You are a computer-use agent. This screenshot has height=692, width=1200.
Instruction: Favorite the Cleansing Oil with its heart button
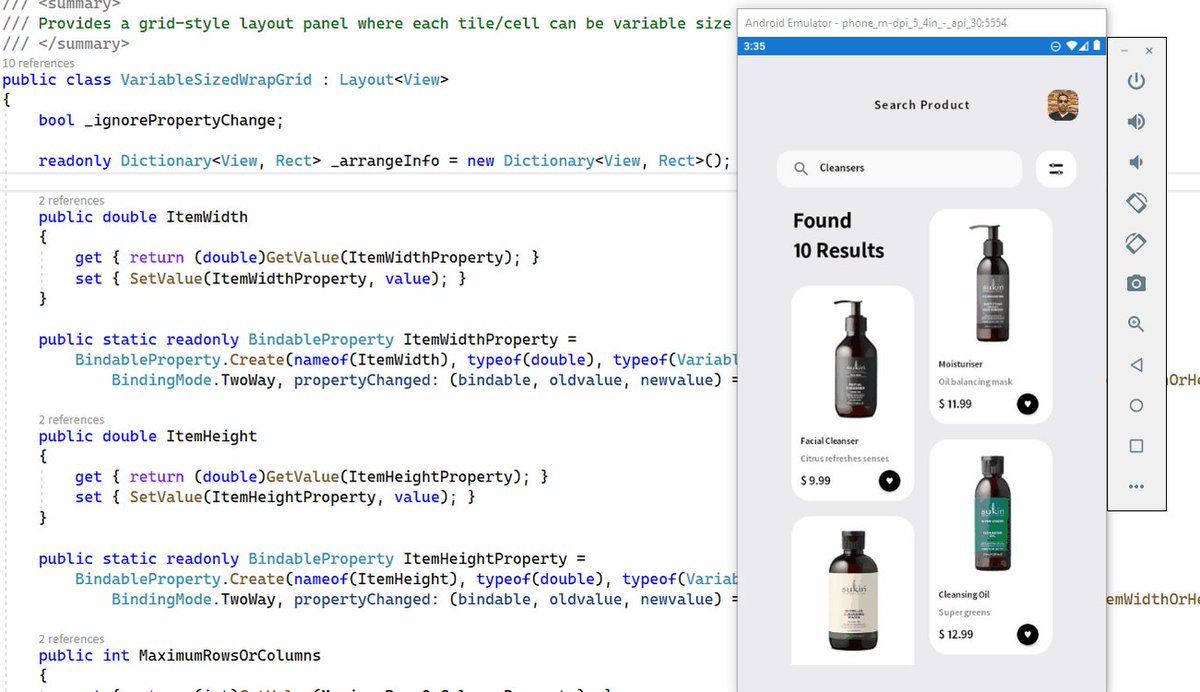(1027, 634)
